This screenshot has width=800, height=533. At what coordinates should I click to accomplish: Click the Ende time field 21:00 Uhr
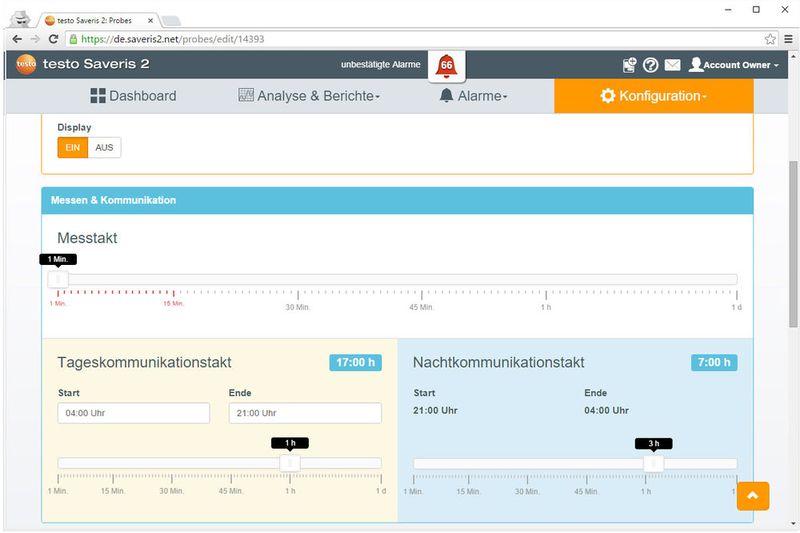(305, 413)
